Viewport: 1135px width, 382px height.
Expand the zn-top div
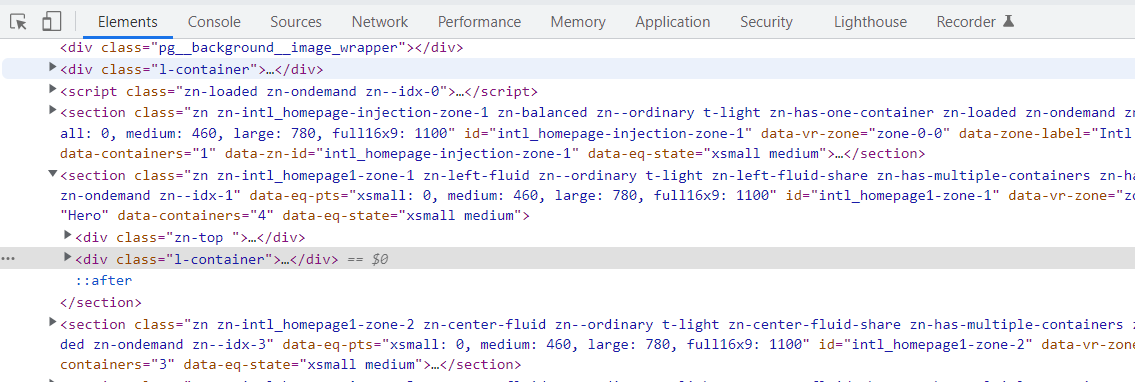68,235
